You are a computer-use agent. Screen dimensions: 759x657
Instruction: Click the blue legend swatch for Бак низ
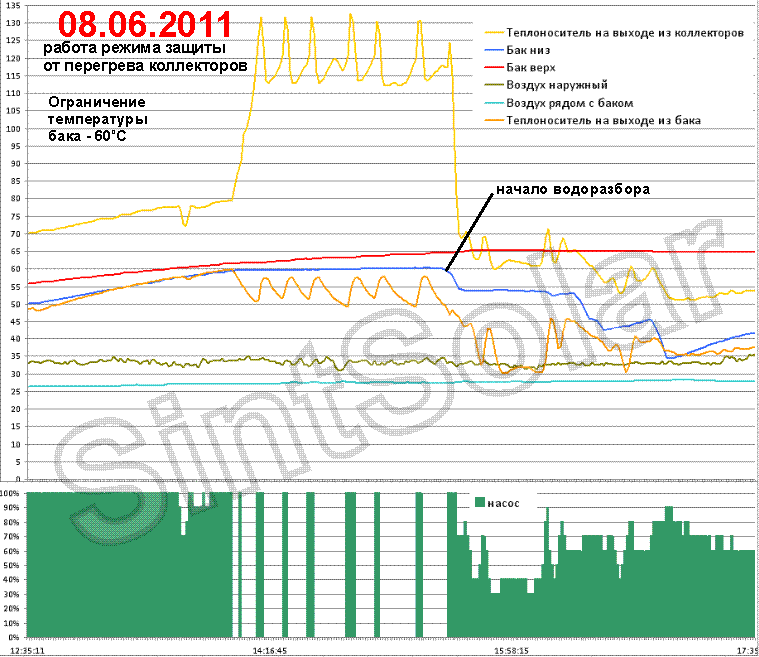(494, 50)
